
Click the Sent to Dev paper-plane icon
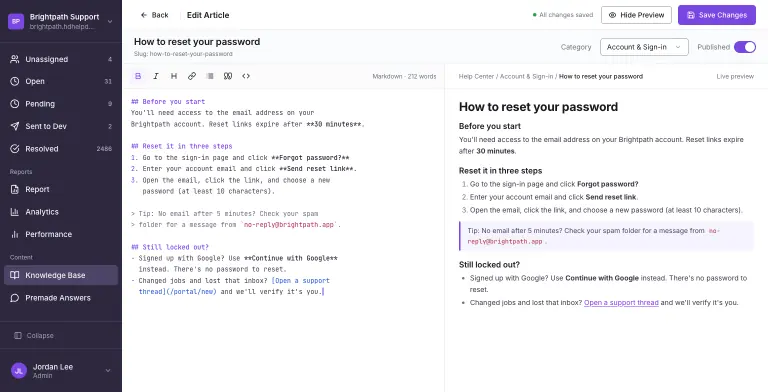[15, 126]
